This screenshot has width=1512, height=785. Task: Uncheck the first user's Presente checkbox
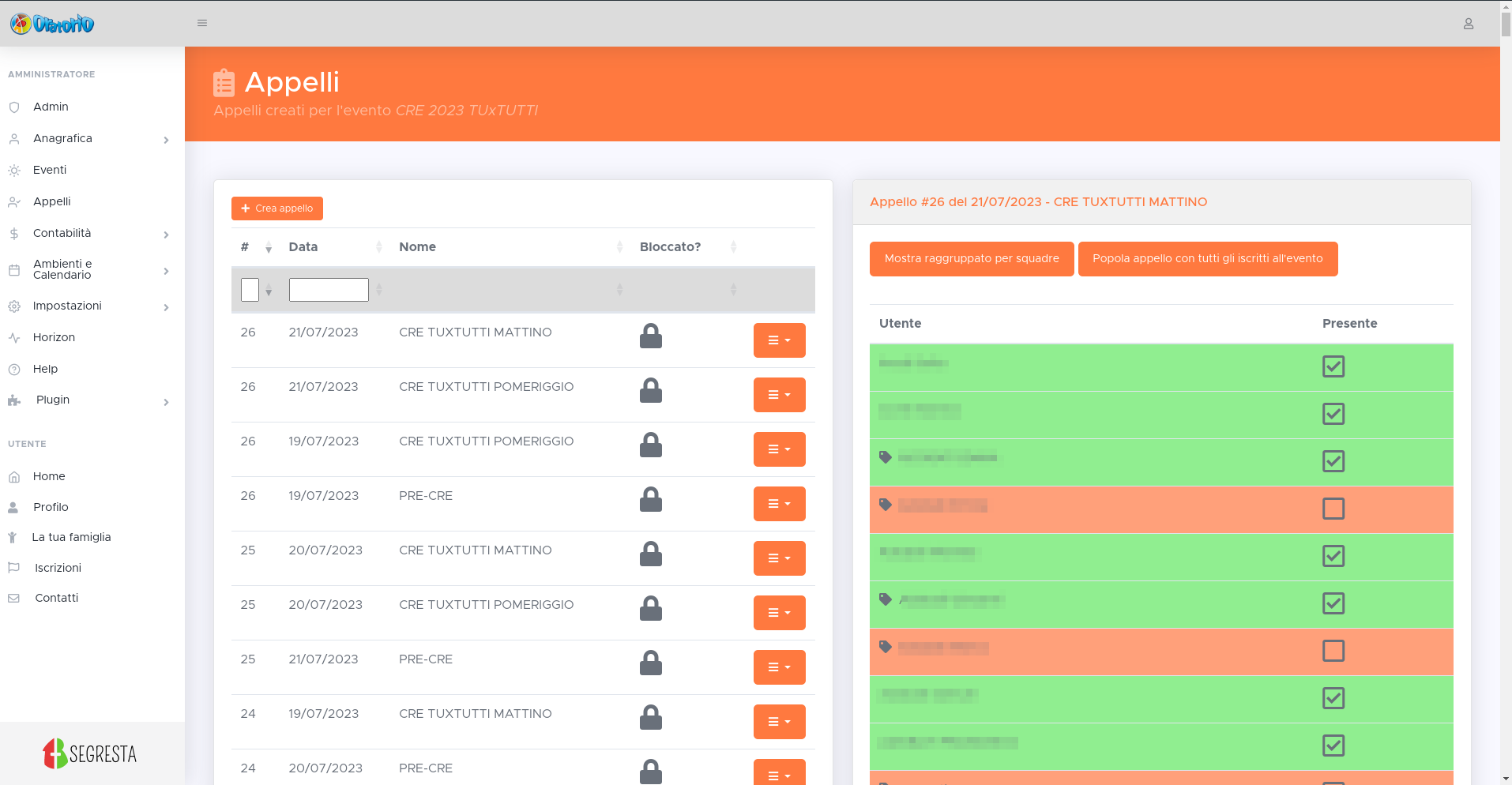click(x=1333, y=366)
